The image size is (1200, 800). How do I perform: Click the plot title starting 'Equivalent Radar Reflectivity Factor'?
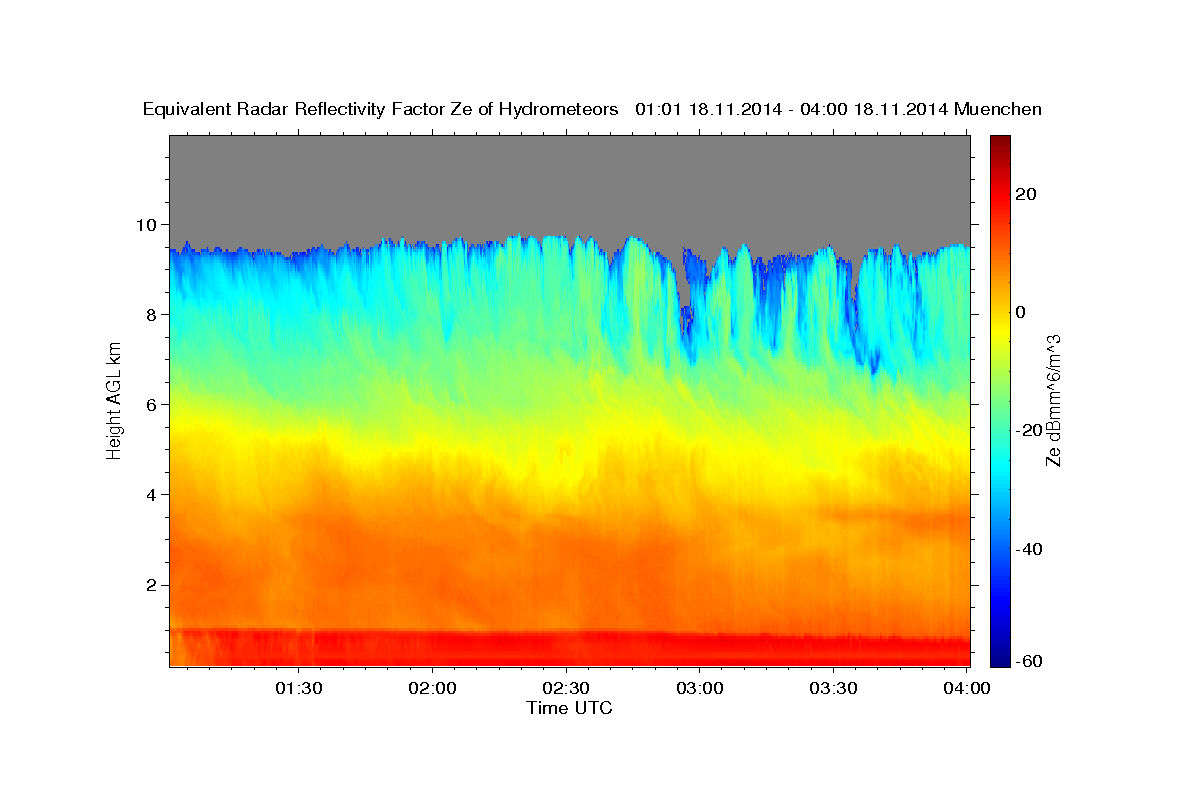(592, 109)
